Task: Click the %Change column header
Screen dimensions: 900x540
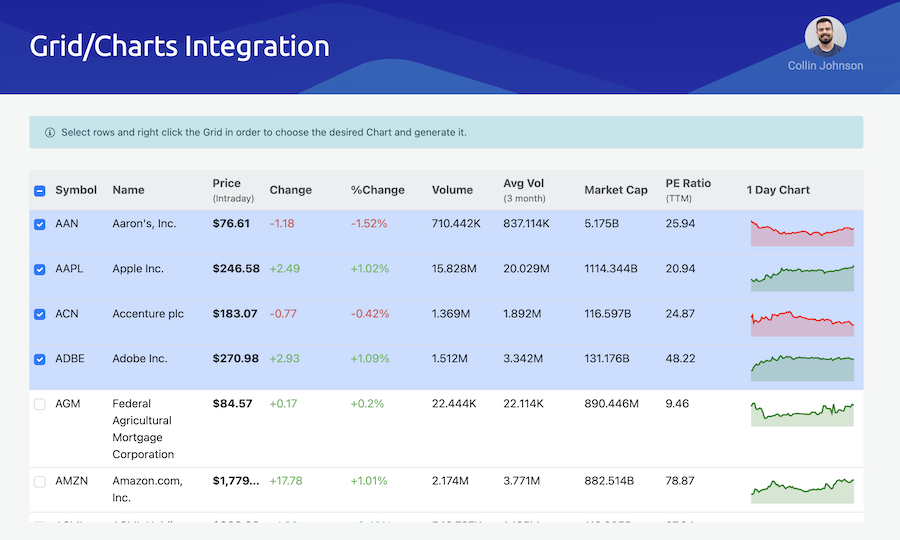Action: click(377, 190)
